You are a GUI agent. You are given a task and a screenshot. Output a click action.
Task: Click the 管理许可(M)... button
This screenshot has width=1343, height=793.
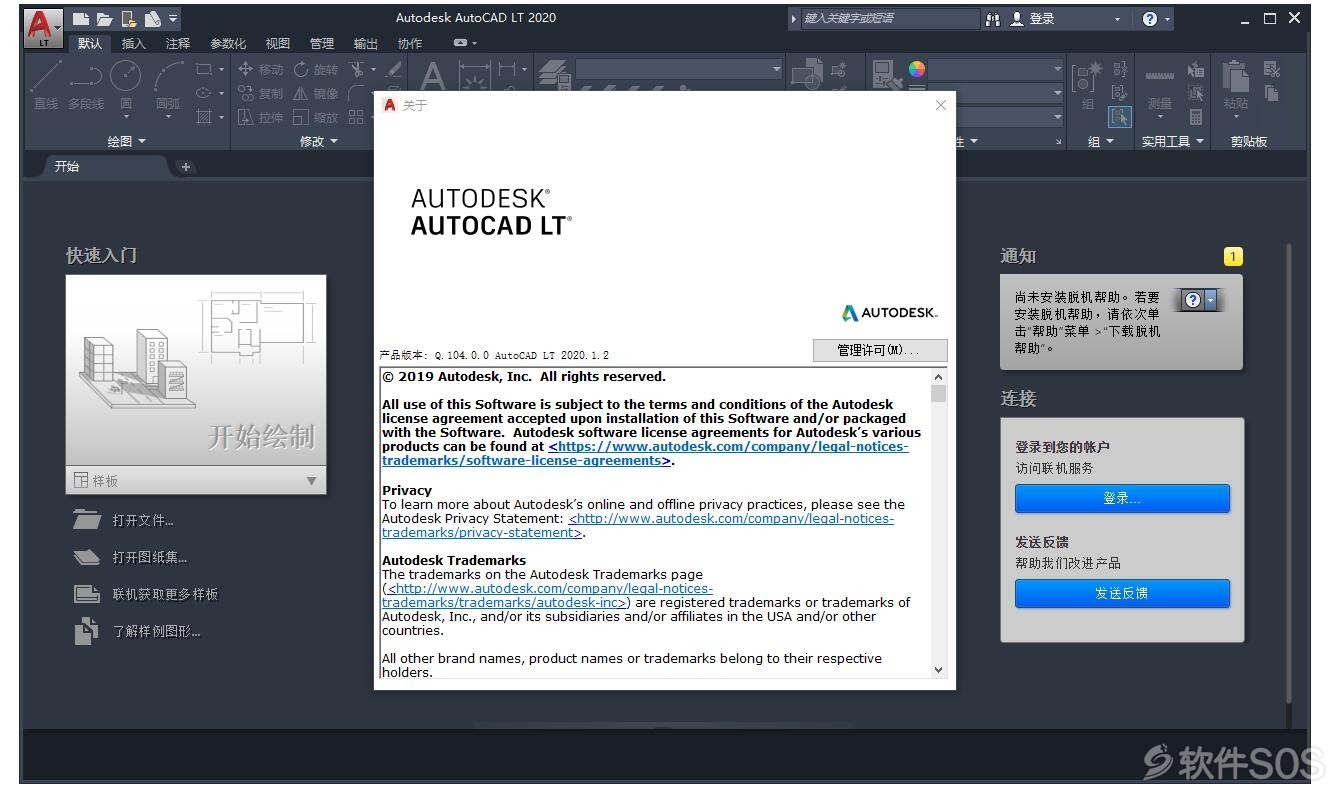(879, 350)
